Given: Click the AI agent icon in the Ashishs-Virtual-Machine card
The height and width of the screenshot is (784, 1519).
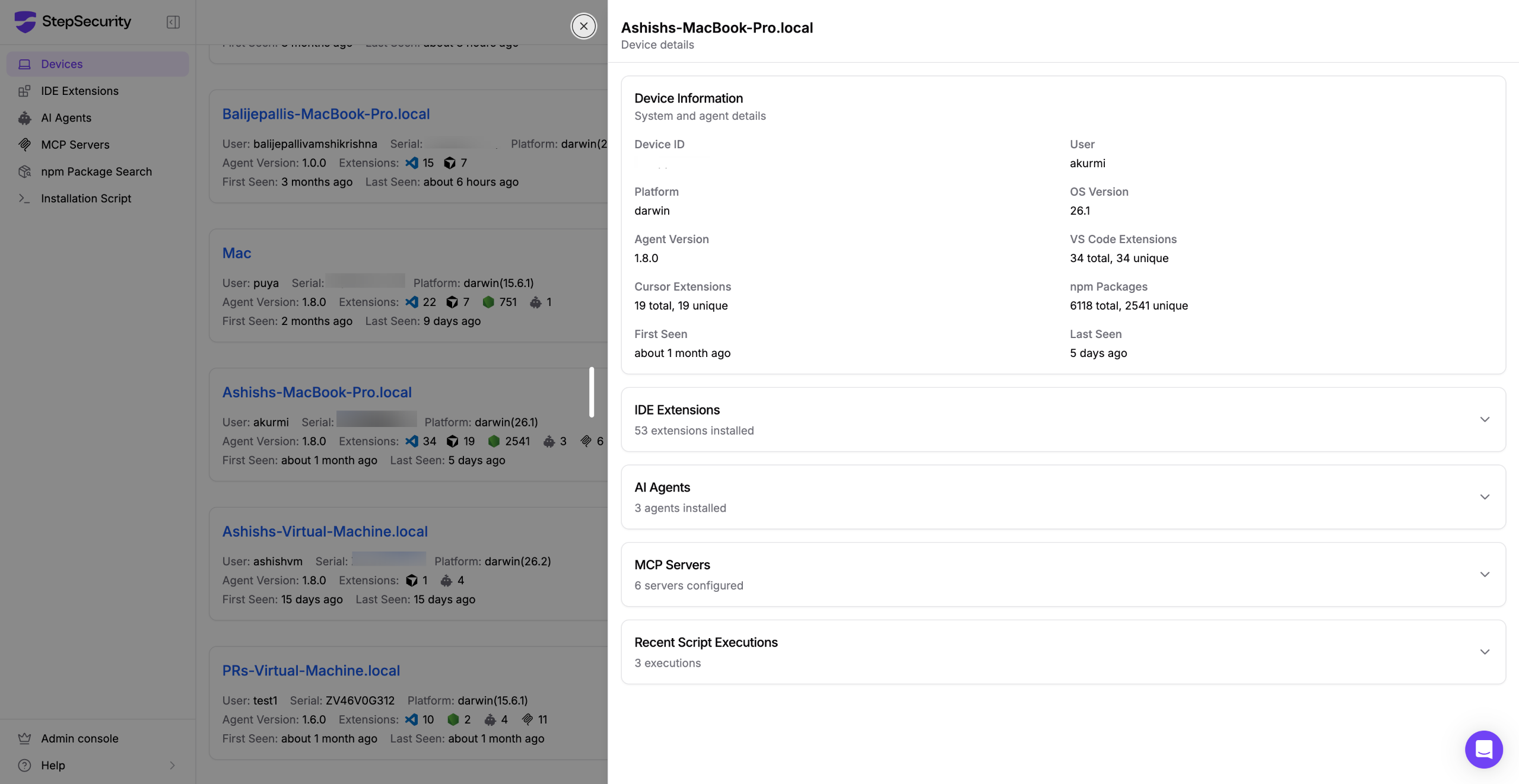Looking at the screenshot, I should pyautogui.click(x=446, y=580).
